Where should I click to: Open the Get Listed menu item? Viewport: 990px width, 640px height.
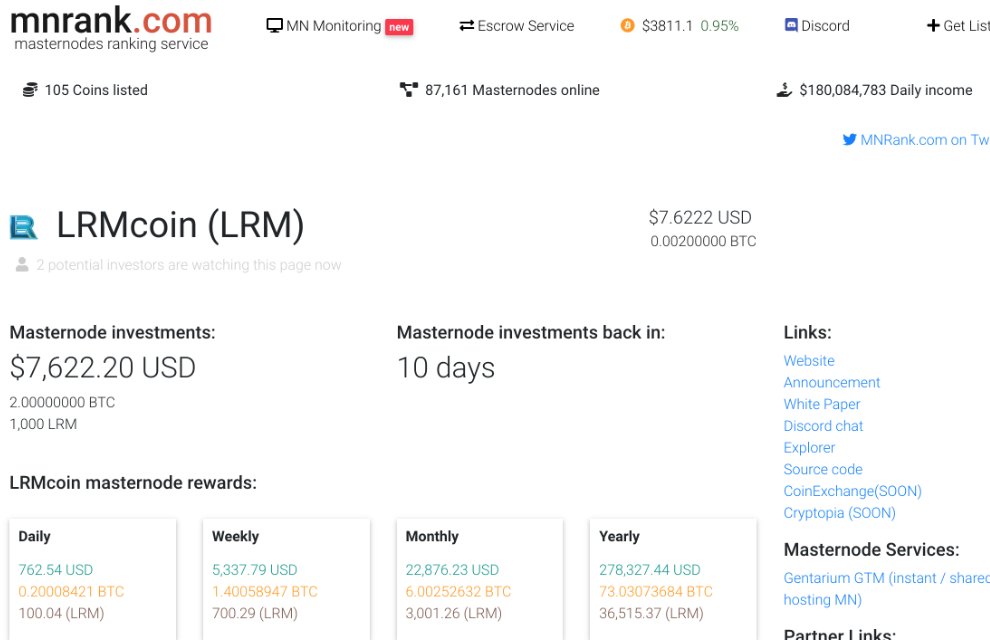(966, 26)
